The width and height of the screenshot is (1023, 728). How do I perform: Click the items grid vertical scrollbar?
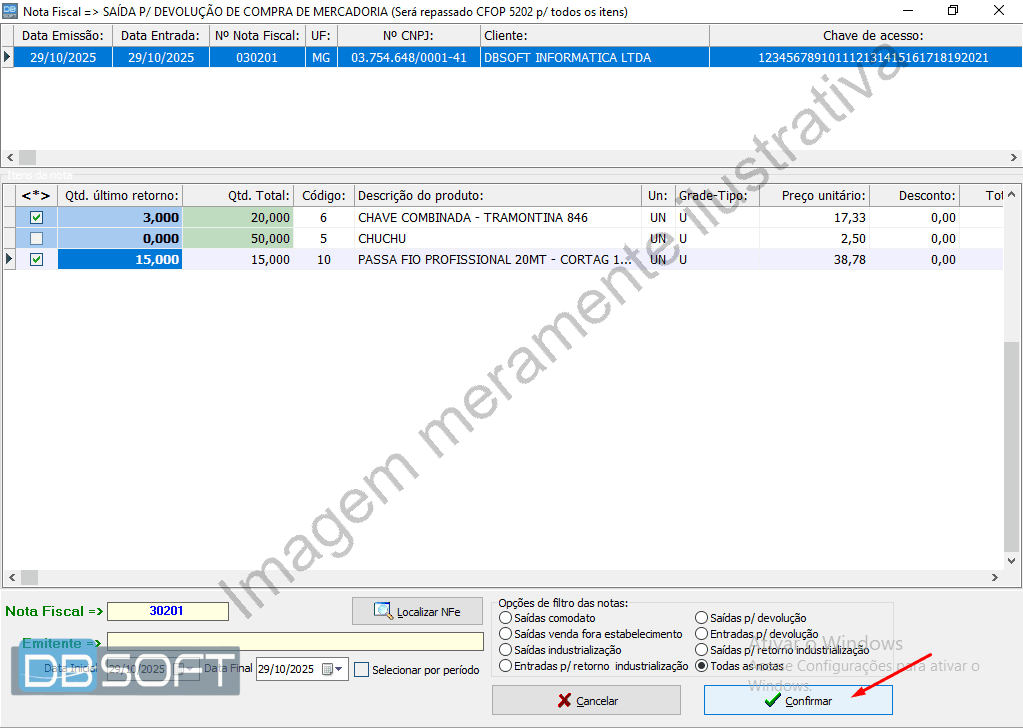click(x=1012, y=450)
